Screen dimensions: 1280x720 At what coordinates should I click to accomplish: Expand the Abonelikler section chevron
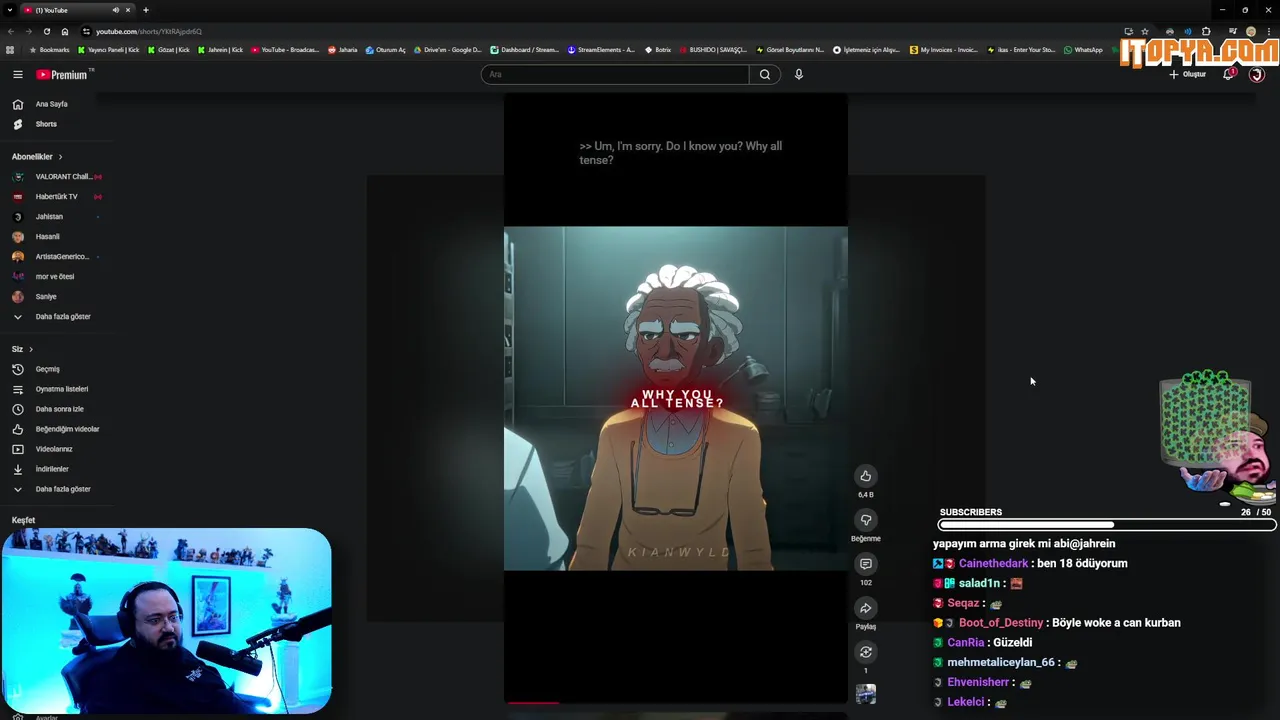coord(60,157)
